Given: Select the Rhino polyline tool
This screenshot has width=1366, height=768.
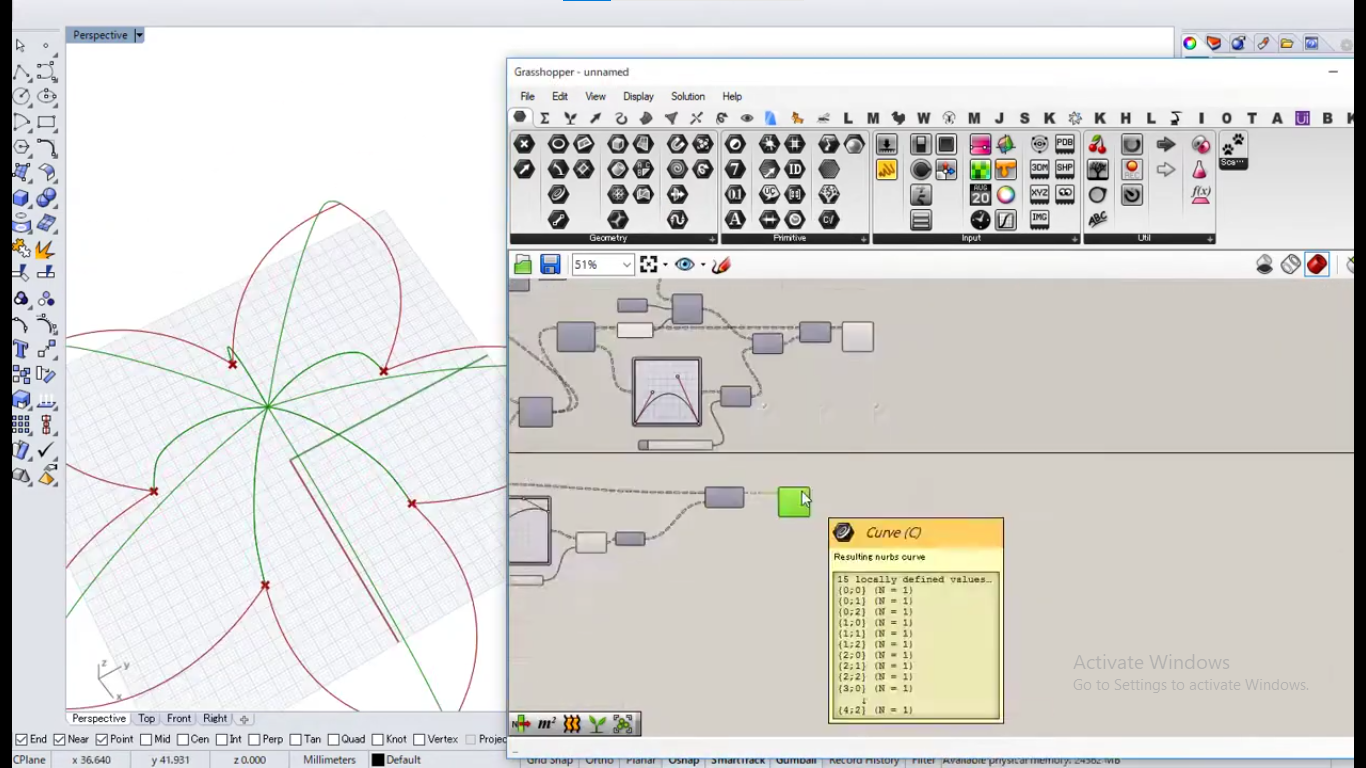Looking at the screenshot, I should click(21, 72).
